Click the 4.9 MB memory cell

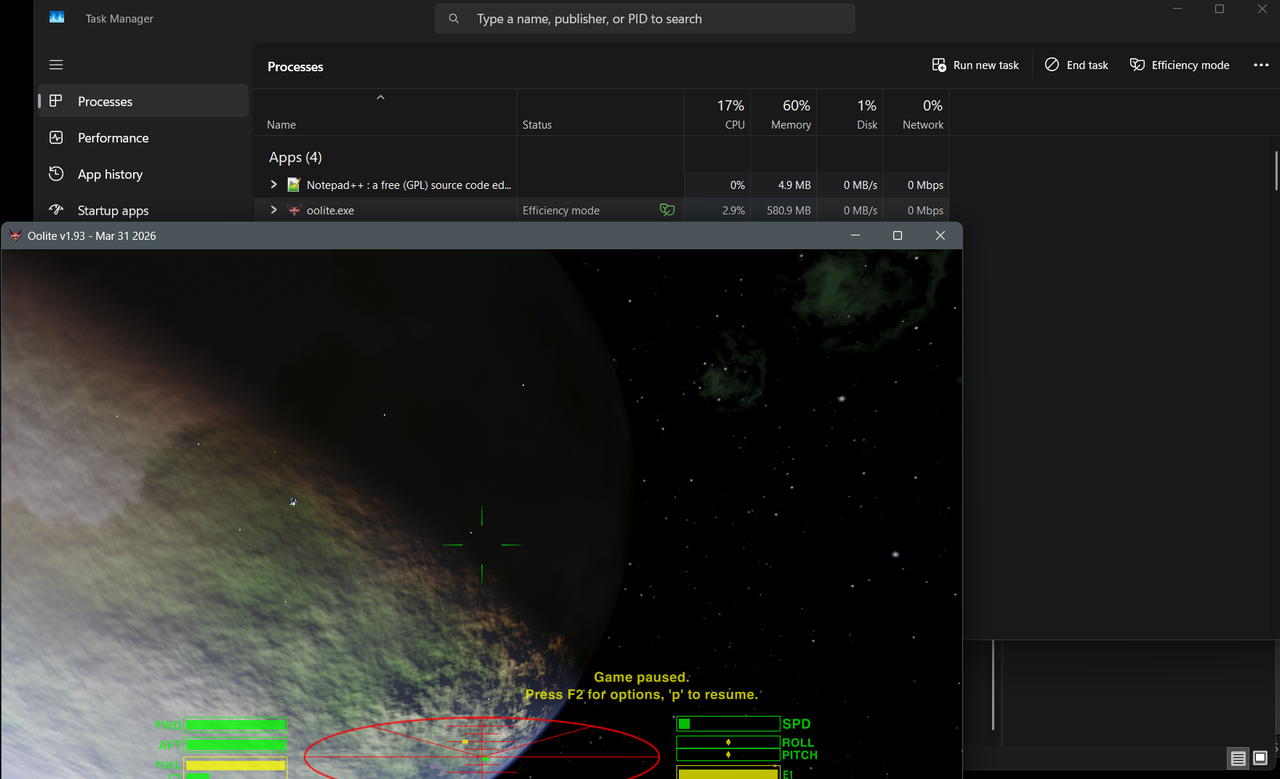[784, 185]
